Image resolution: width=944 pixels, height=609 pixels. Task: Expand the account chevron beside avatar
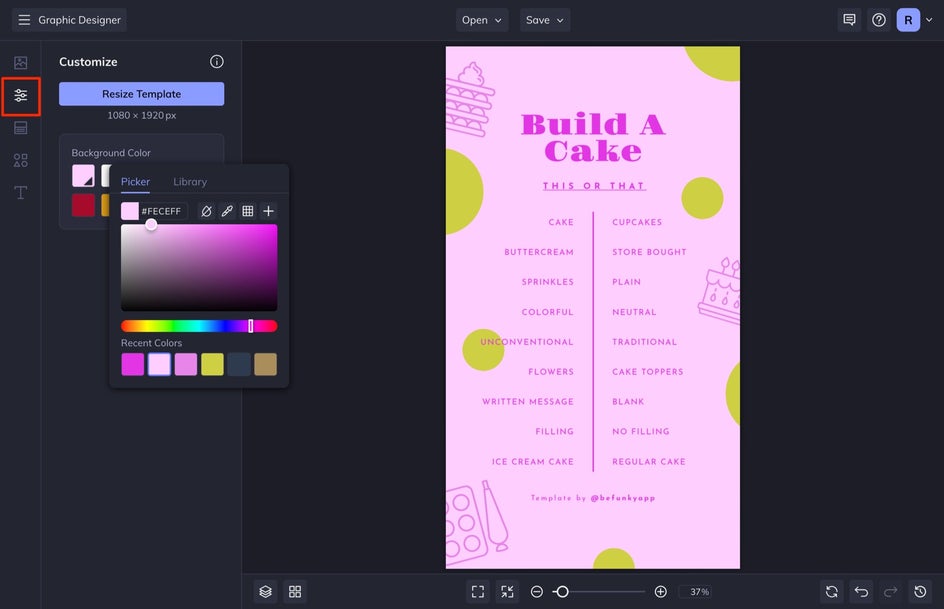pos(929,20)
